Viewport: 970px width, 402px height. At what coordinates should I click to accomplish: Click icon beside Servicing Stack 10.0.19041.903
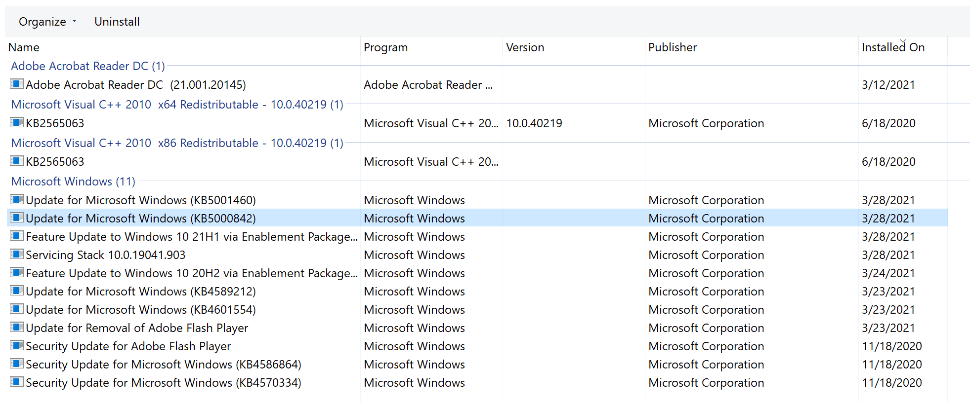click(17, 254)
